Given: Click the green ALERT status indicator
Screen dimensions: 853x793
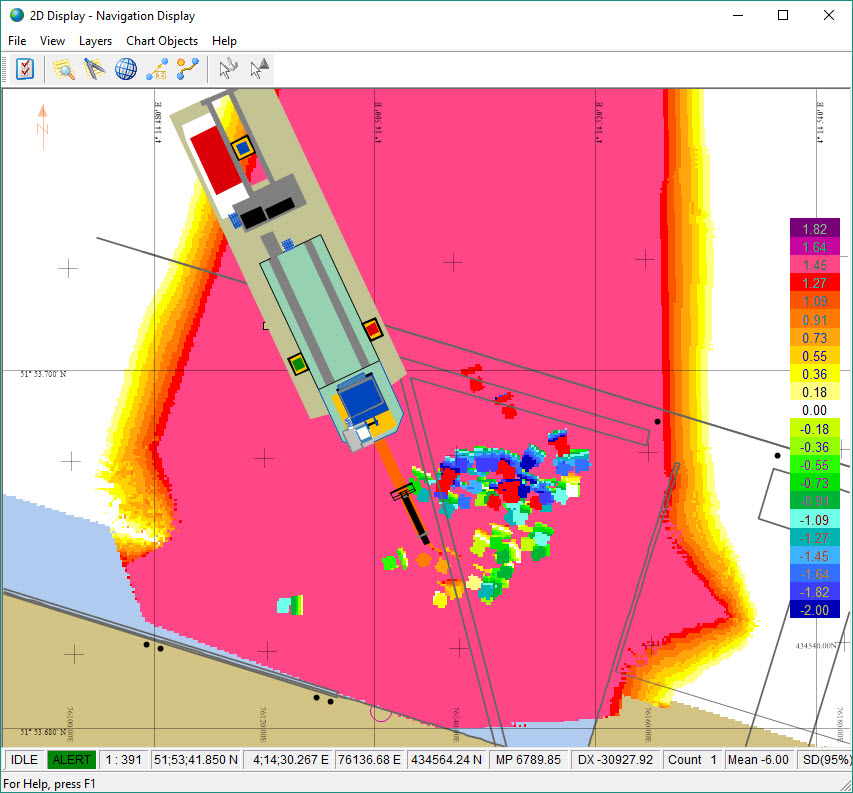Looking at the screenshot, I should click(x=71, y=760).
